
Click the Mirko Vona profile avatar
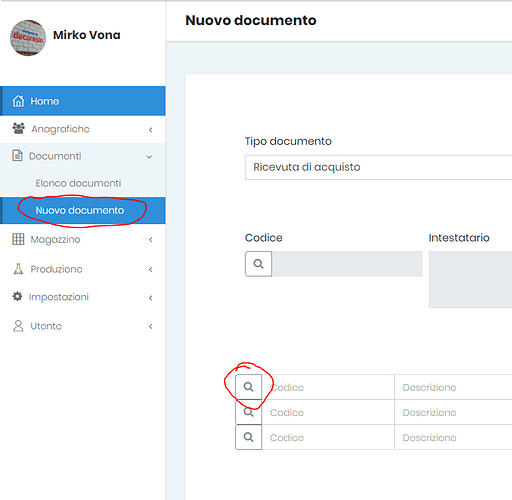pos(28,38)
